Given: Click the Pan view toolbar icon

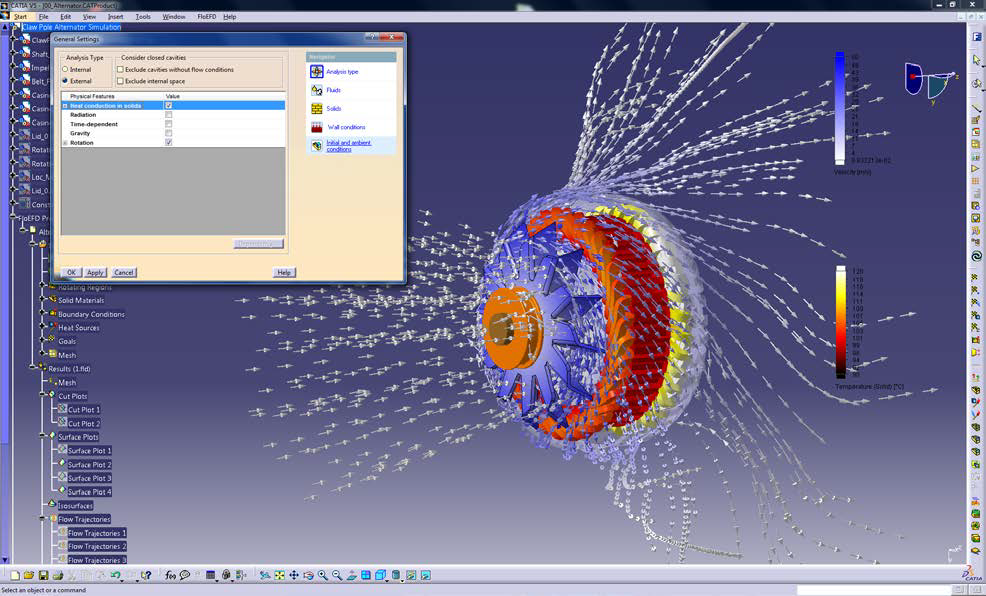Looking at the screenshot, I should tap(294, 575).
